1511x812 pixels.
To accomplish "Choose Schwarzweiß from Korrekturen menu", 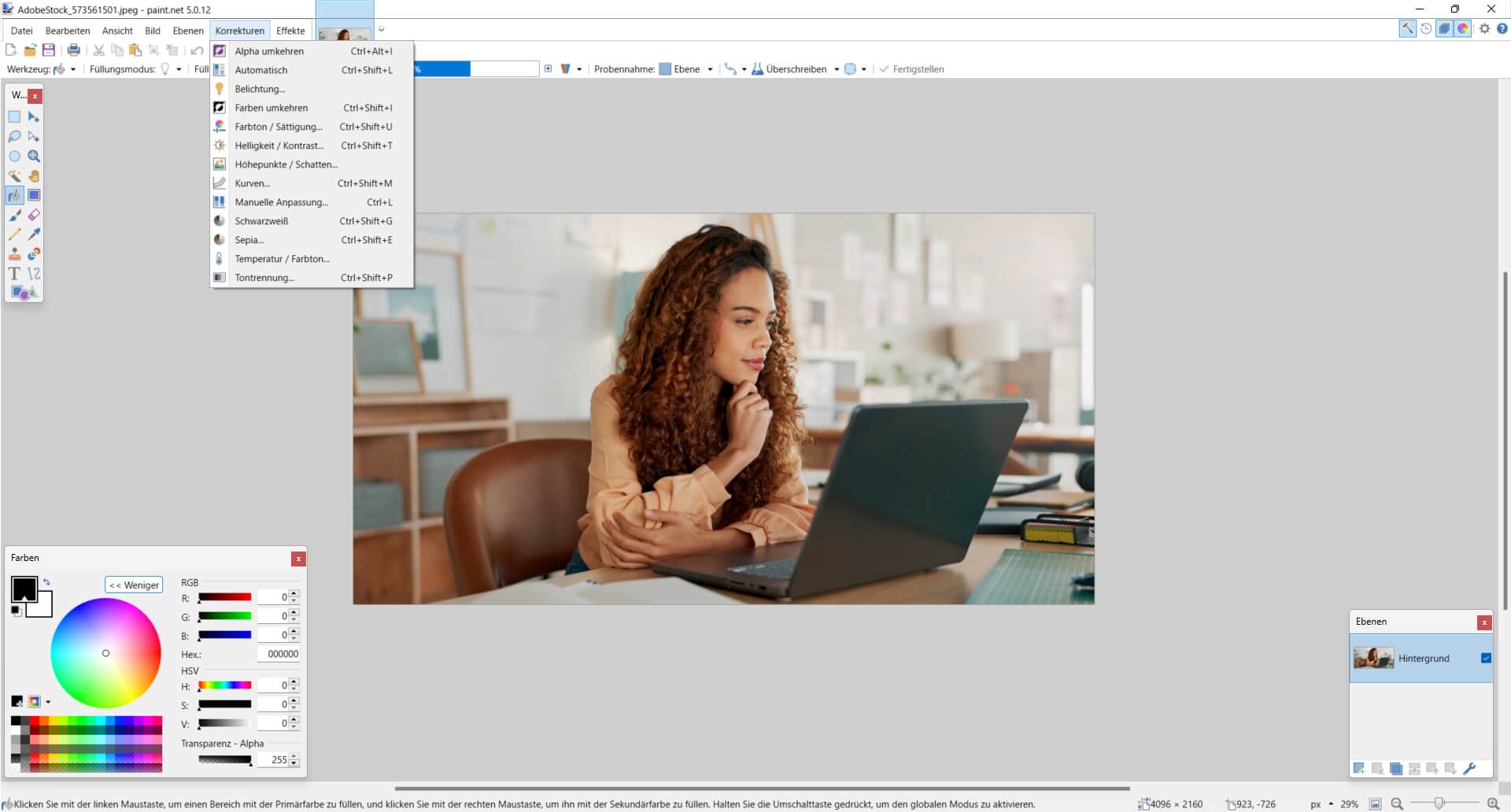I will pos(261,221).
